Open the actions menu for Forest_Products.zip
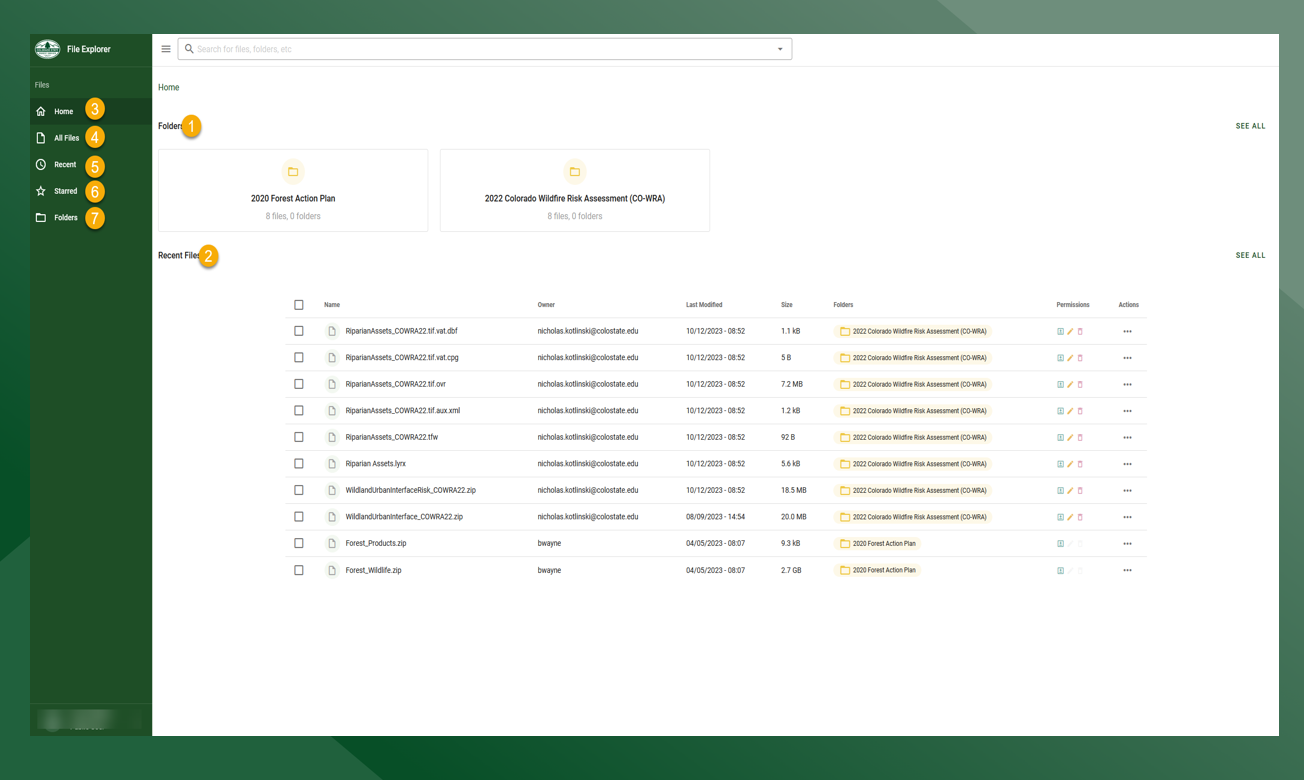The image size is (1304, 780). (1128, 543)
